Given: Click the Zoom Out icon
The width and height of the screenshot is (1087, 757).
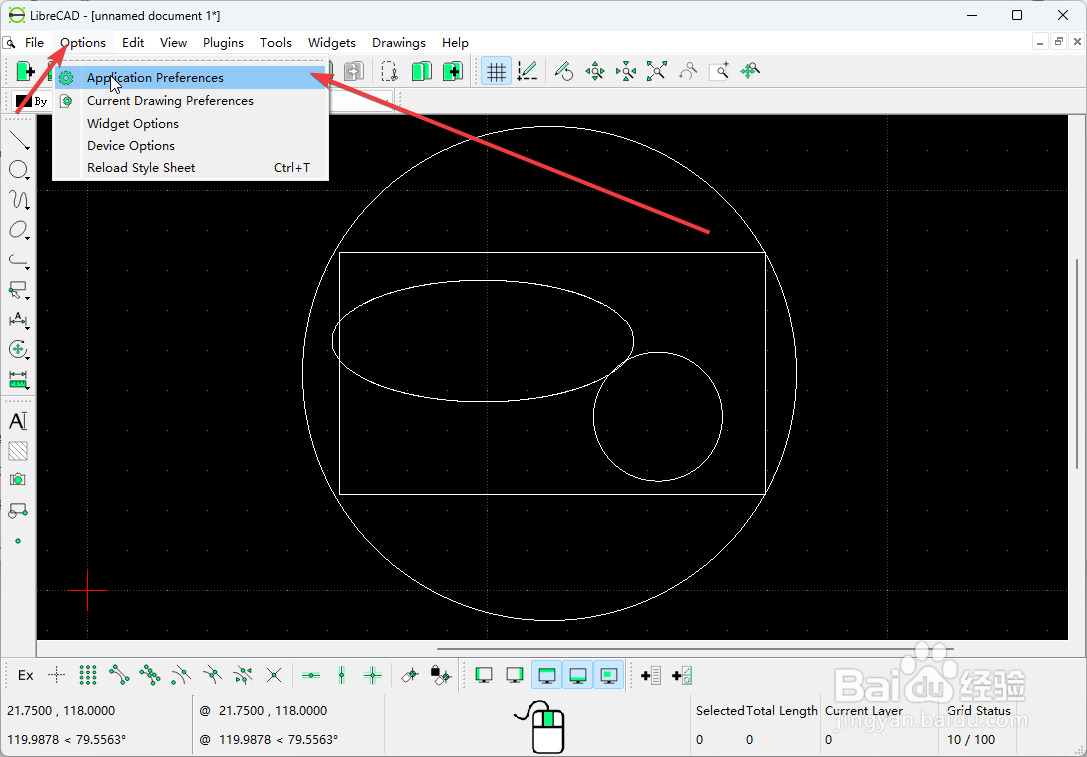Looking at the screenshot, I should 626,71.
